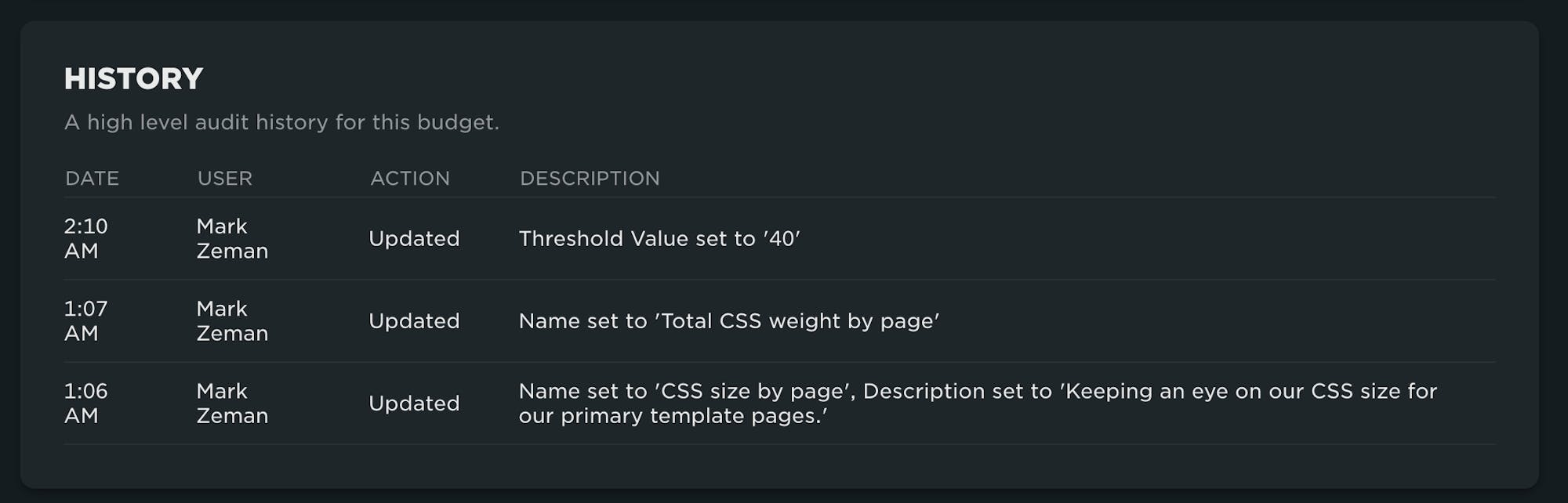Sort by the DATE column header
This screenshot has height=503, width=1568.
tap(92, 179)
